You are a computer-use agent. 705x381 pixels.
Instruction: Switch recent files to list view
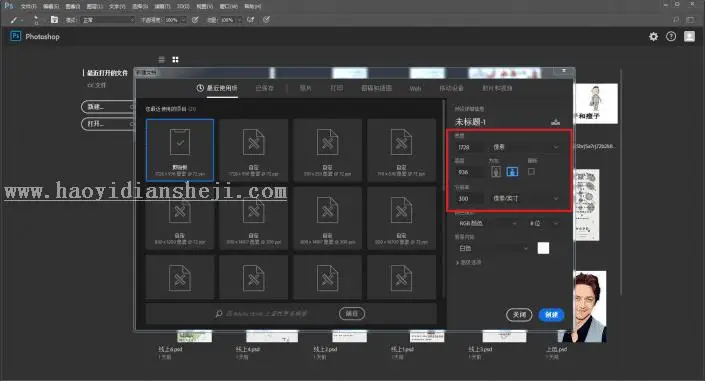(x=161, y=59)
